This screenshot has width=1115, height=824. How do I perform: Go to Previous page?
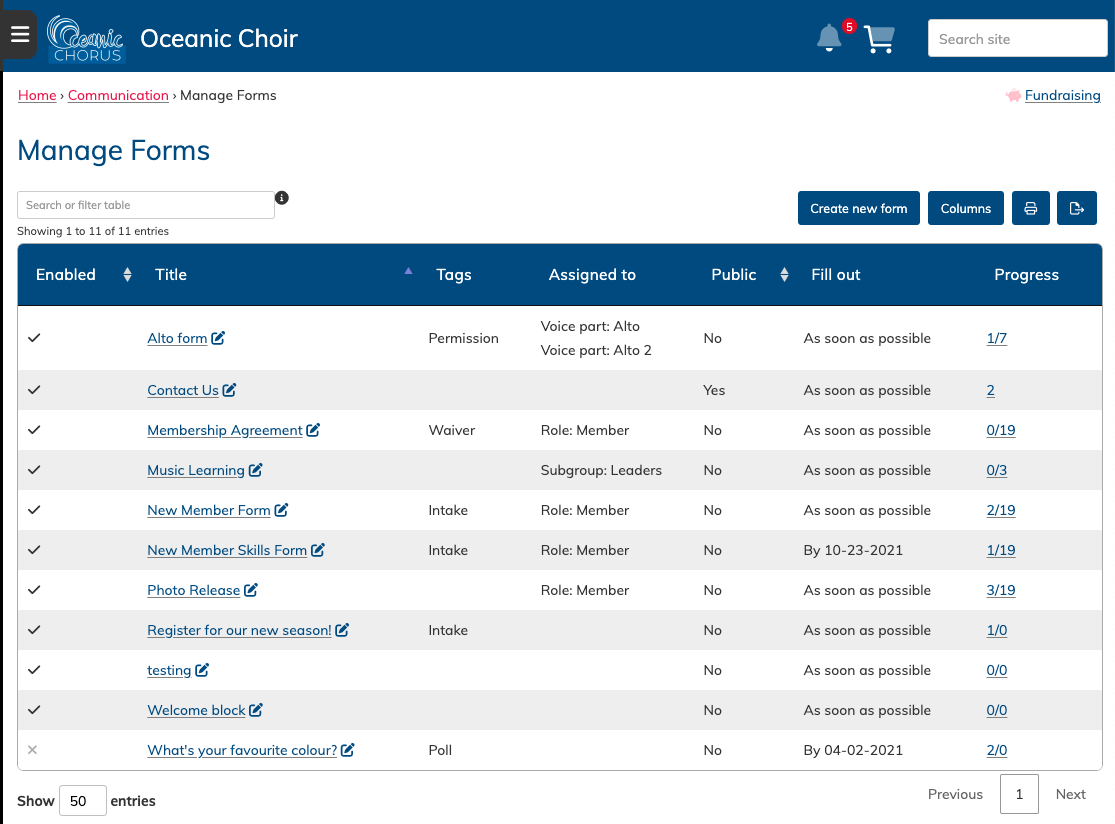point(955,794)
